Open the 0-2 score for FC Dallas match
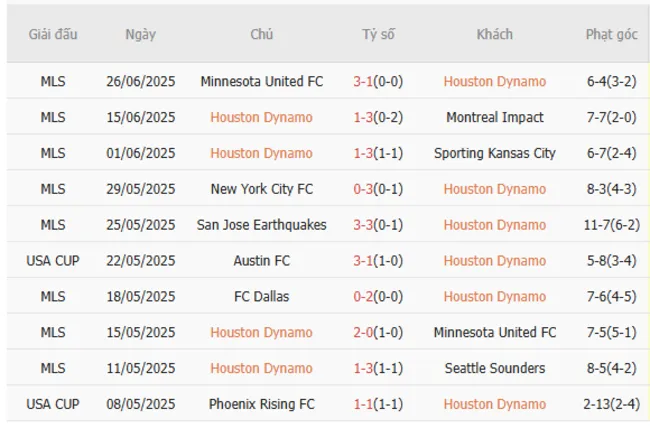This screenshot has height=428, width=650. pos(363,297)
